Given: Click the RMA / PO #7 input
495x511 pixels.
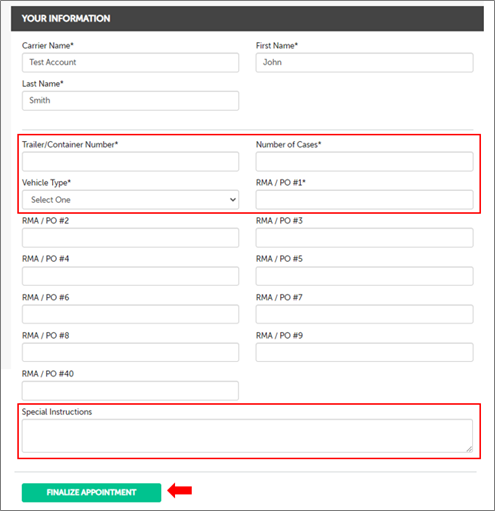Looking at the screenshot, I should (364, 314).
